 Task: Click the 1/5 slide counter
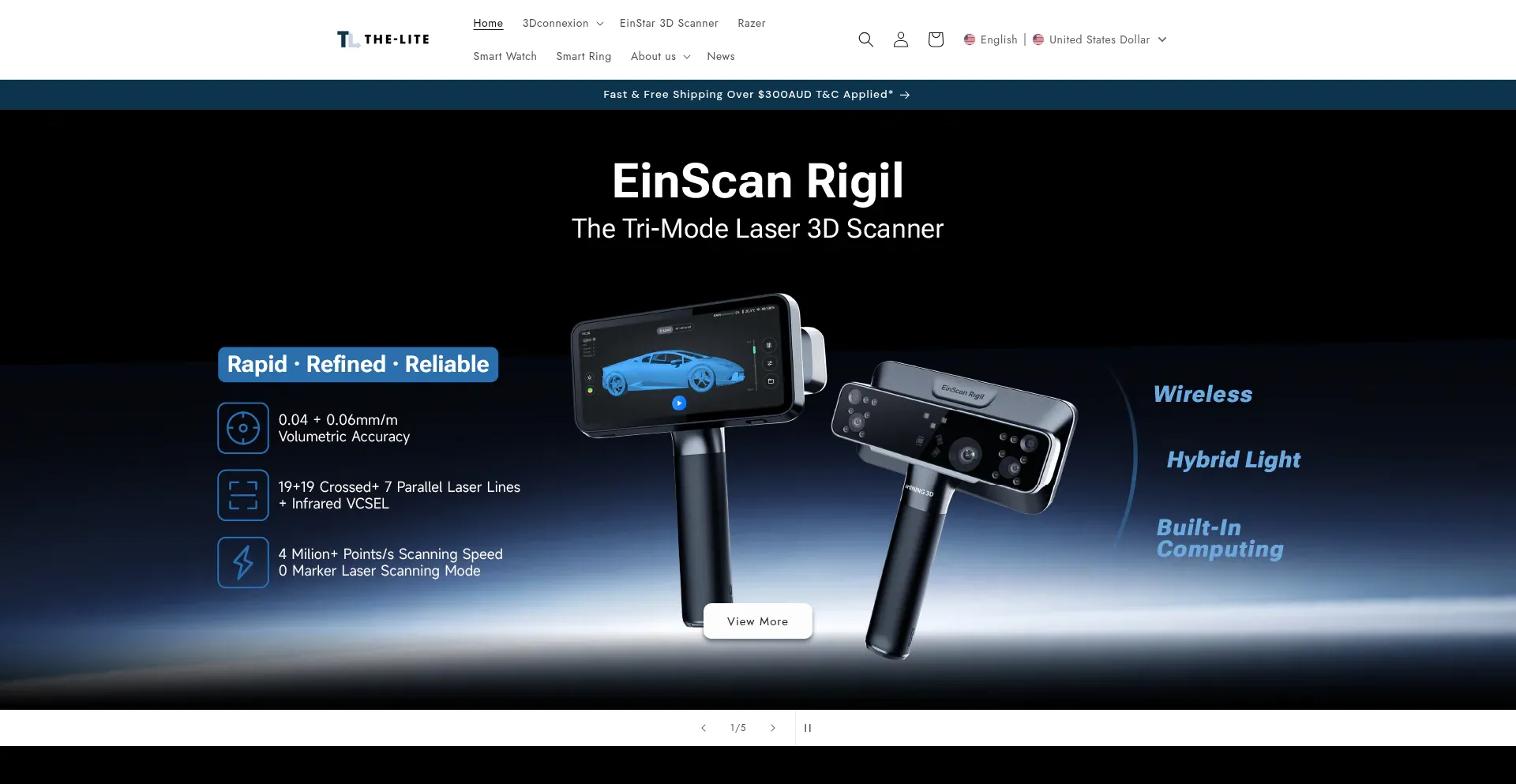pyautogui.click(x=738, y=728)
